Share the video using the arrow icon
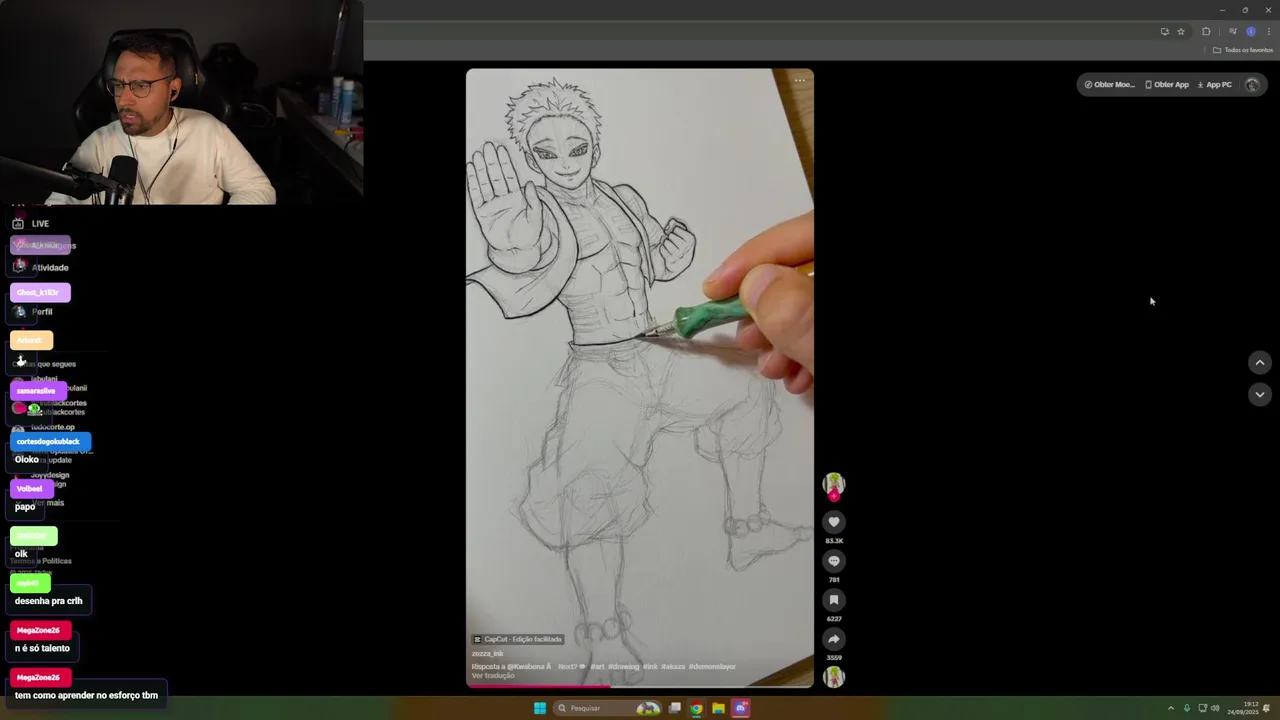 pyautogui.click(x=834, y=639)
